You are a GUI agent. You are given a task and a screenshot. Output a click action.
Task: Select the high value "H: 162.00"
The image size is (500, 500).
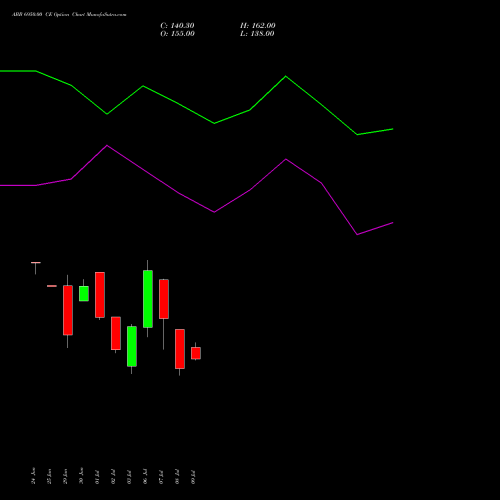point(258,26)
